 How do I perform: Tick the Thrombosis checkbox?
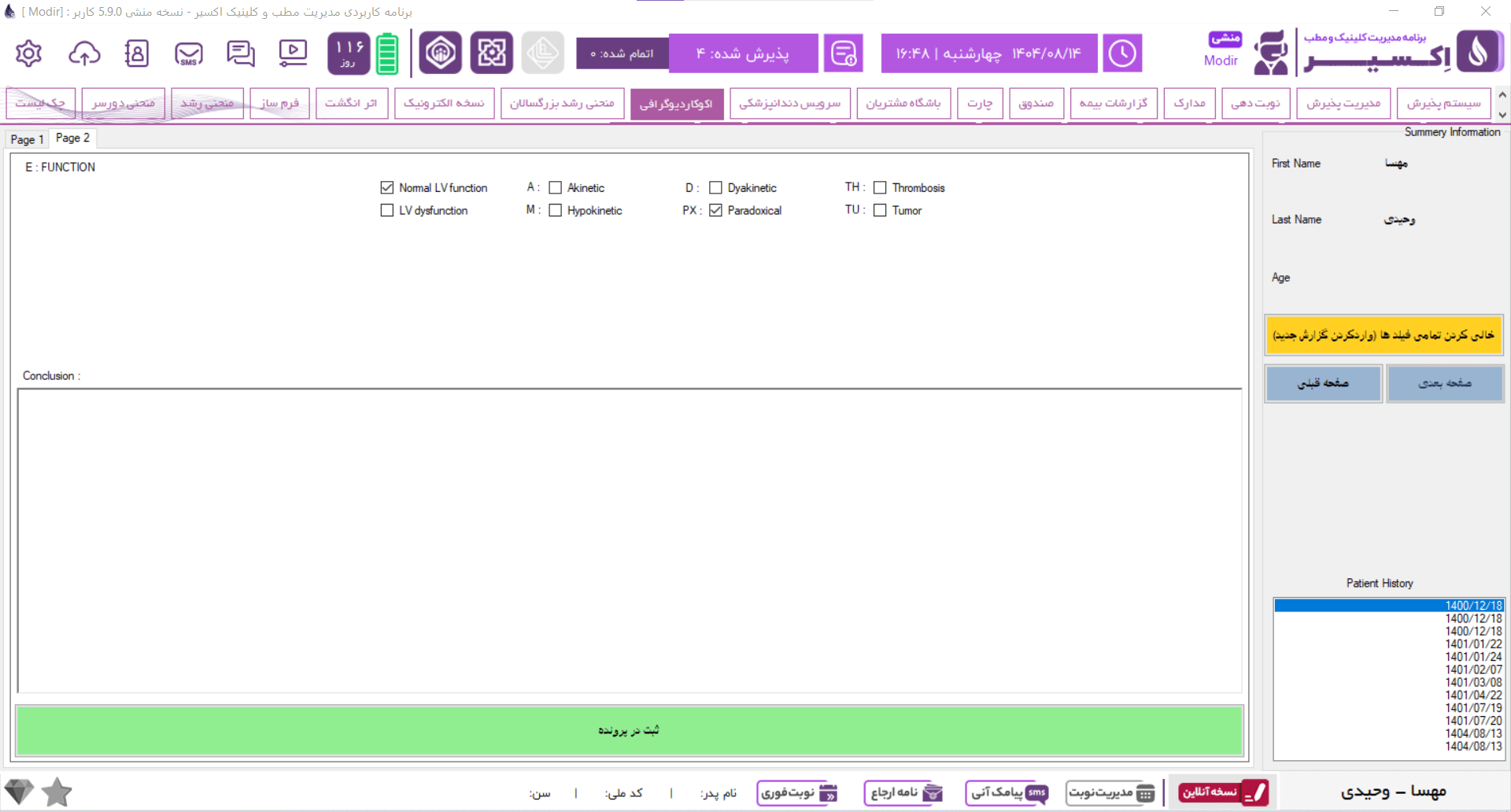[880, 187]
